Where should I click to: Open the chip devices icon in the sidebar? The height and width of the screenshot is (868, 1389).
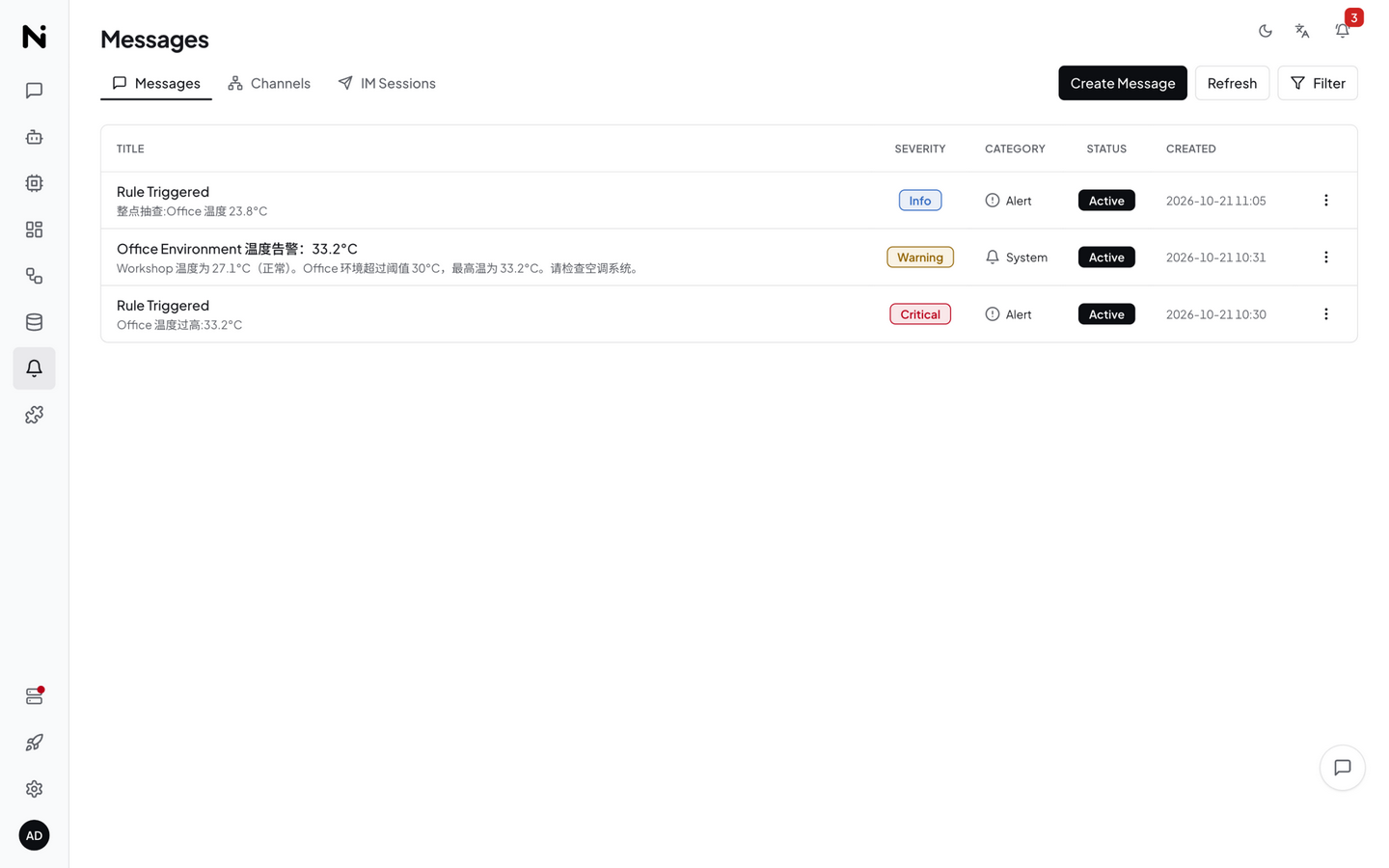(x=34, y=183)
